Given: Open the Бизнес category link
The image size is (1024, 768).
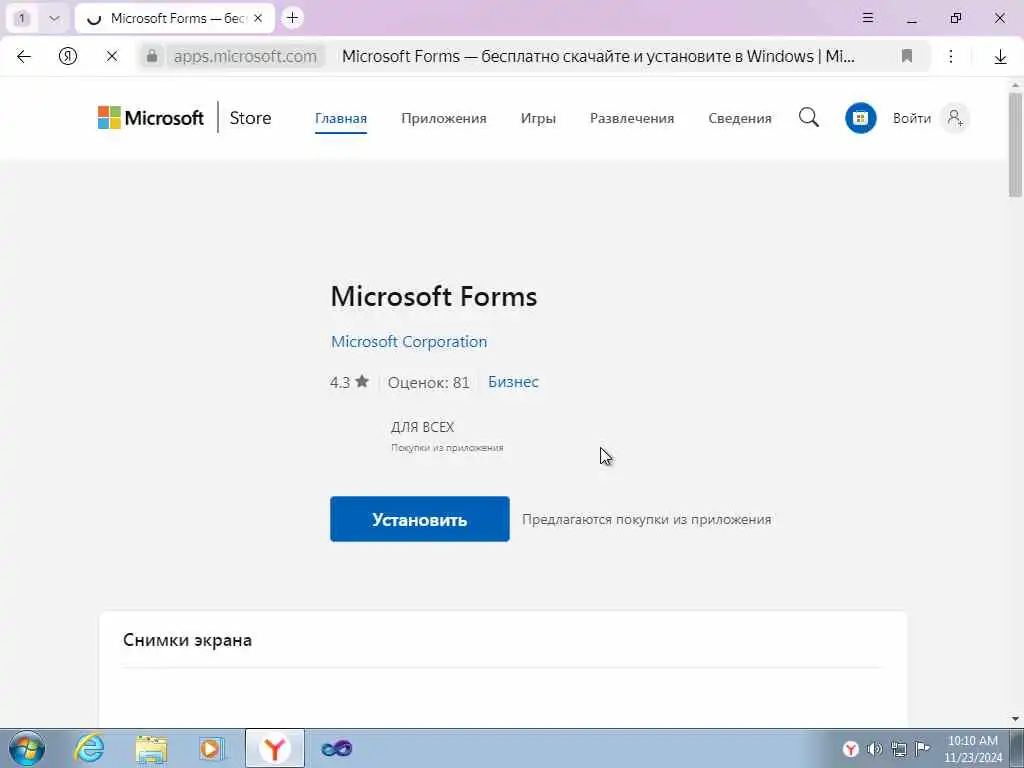Looking at the screenshot, I should pos(513,381).
